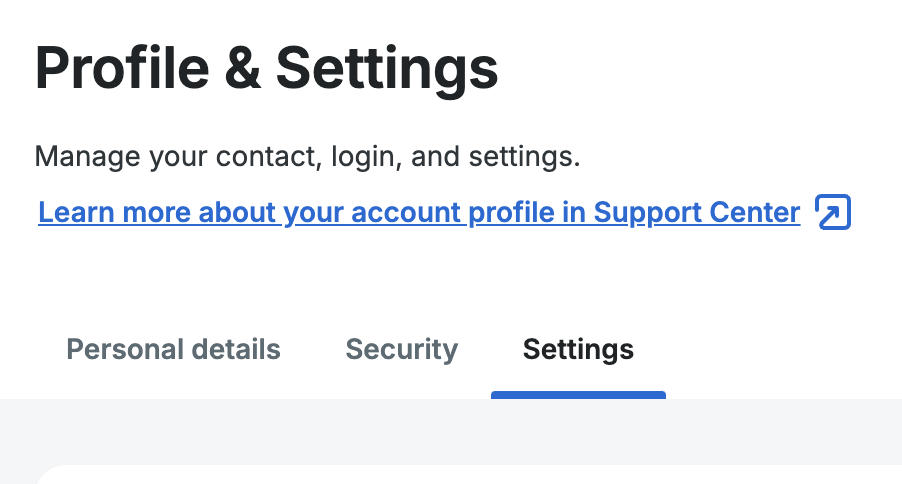Screen dimensions: 902x484
Task: Click the blue underline beneath Settings tab
Action: point(578,394)
